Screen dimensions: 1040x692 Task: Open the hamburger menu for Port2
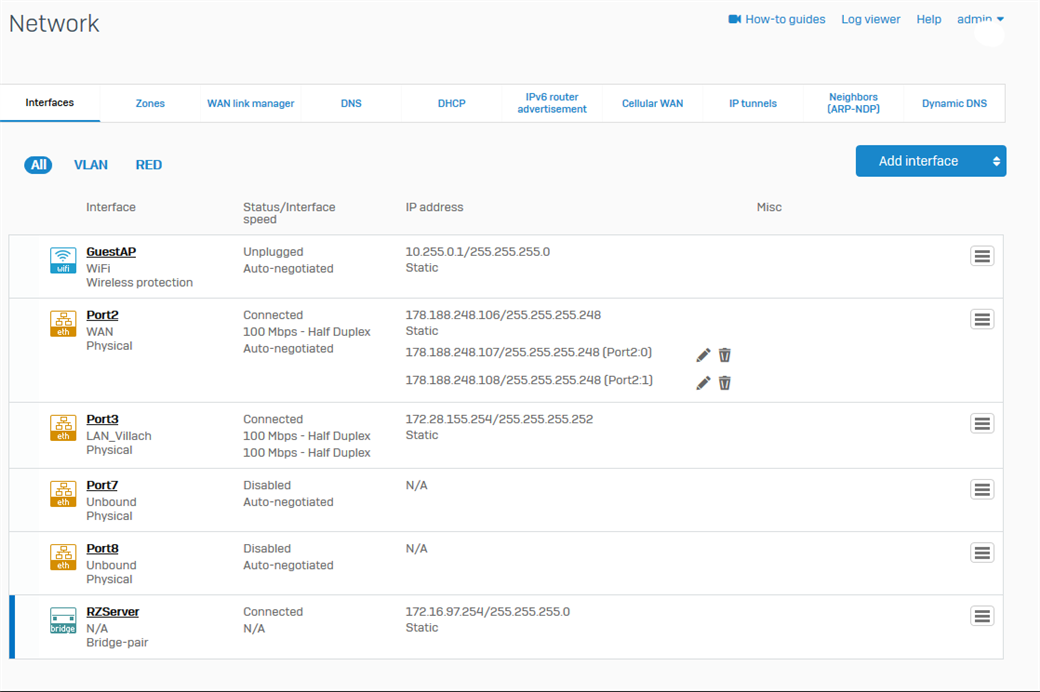(x=982, y=319)
